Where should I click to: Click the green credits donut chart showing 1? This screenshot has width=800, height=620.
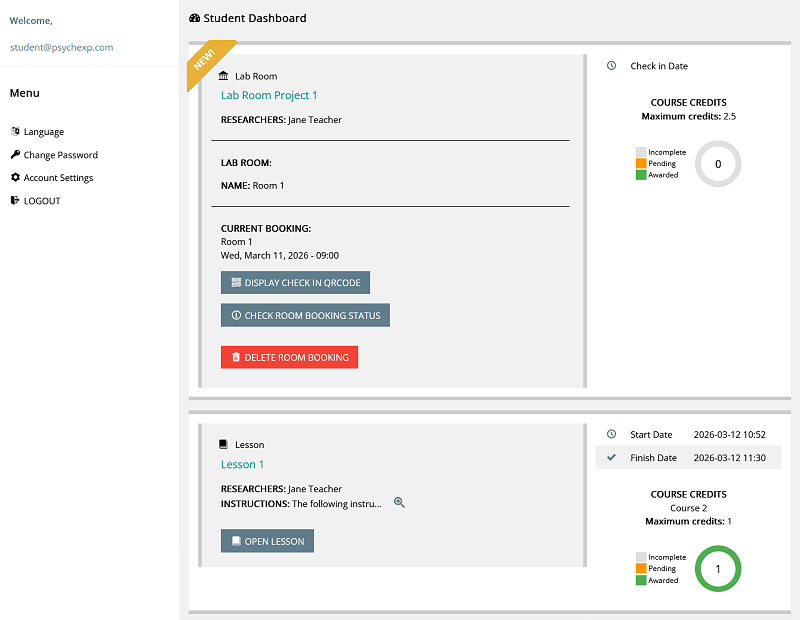pyautogui.click(x=717, y=569)
